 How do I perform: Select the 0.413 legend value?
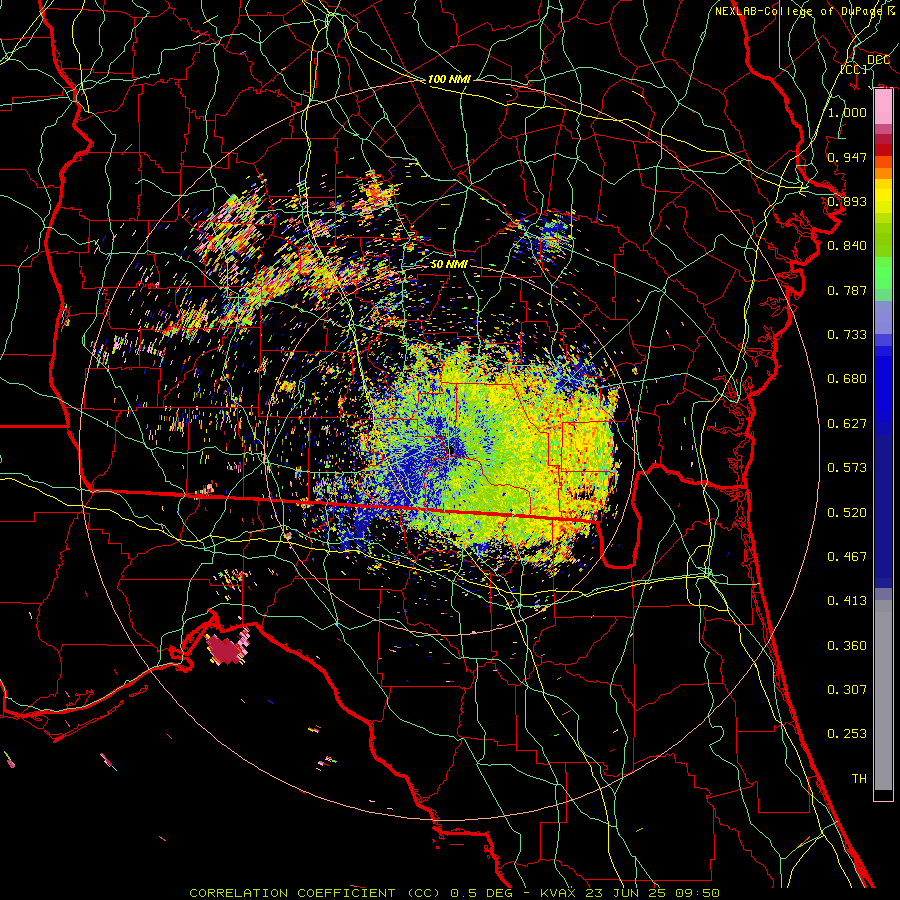(x=847, y=601)
